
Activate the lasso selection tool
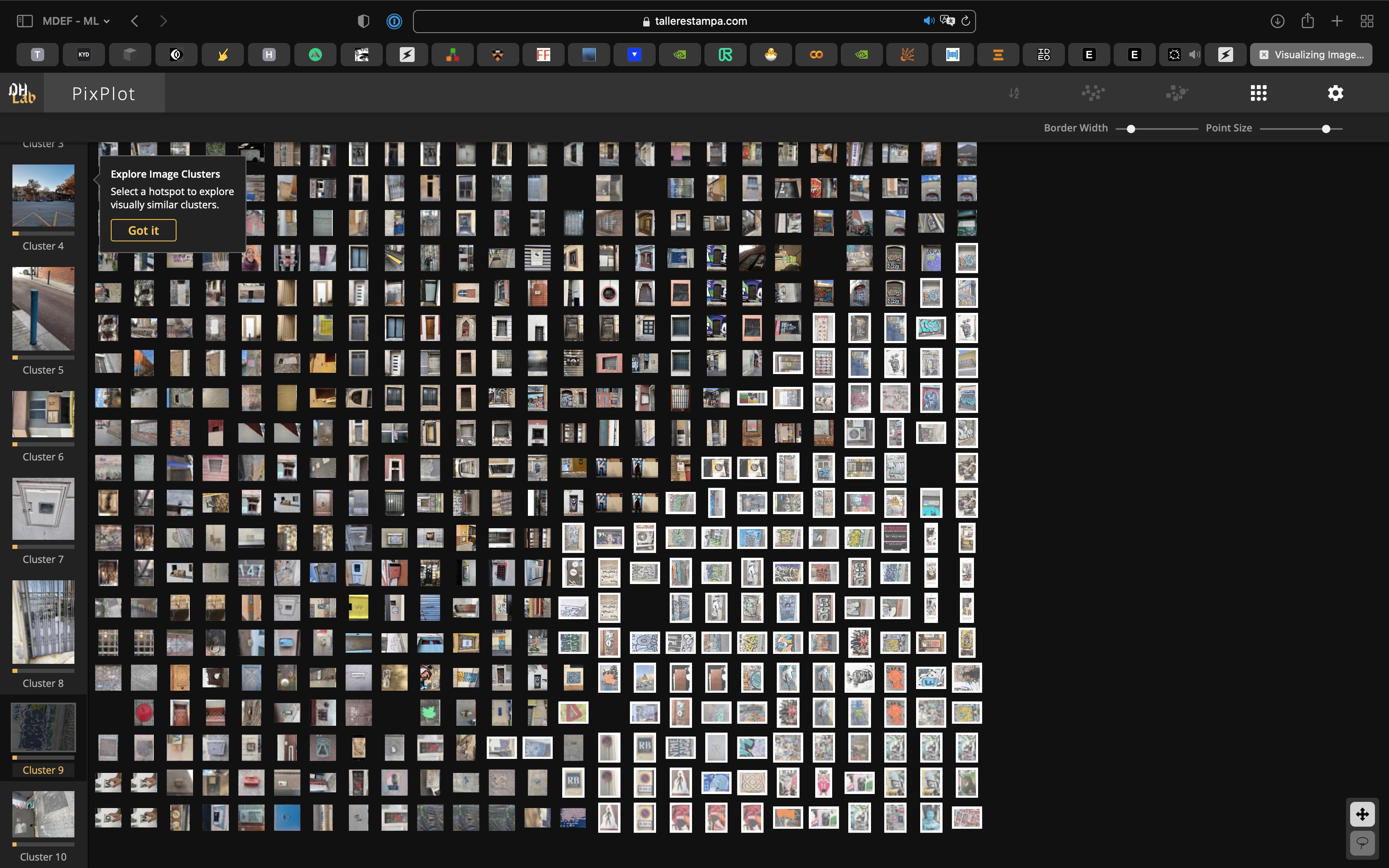[x=1362, y=843]
